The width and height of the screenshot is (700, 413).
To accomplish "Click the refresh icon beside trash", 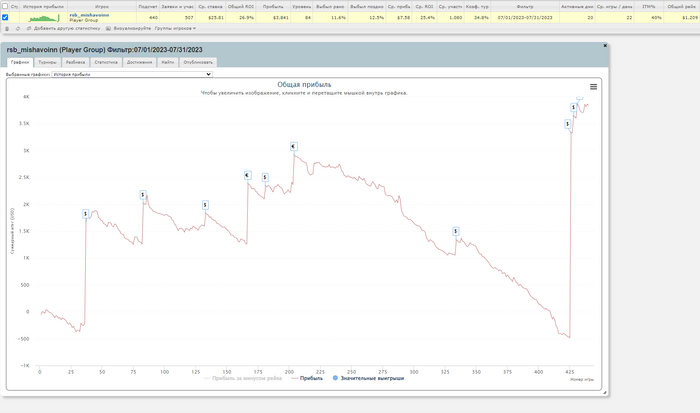I will [18, 29].
